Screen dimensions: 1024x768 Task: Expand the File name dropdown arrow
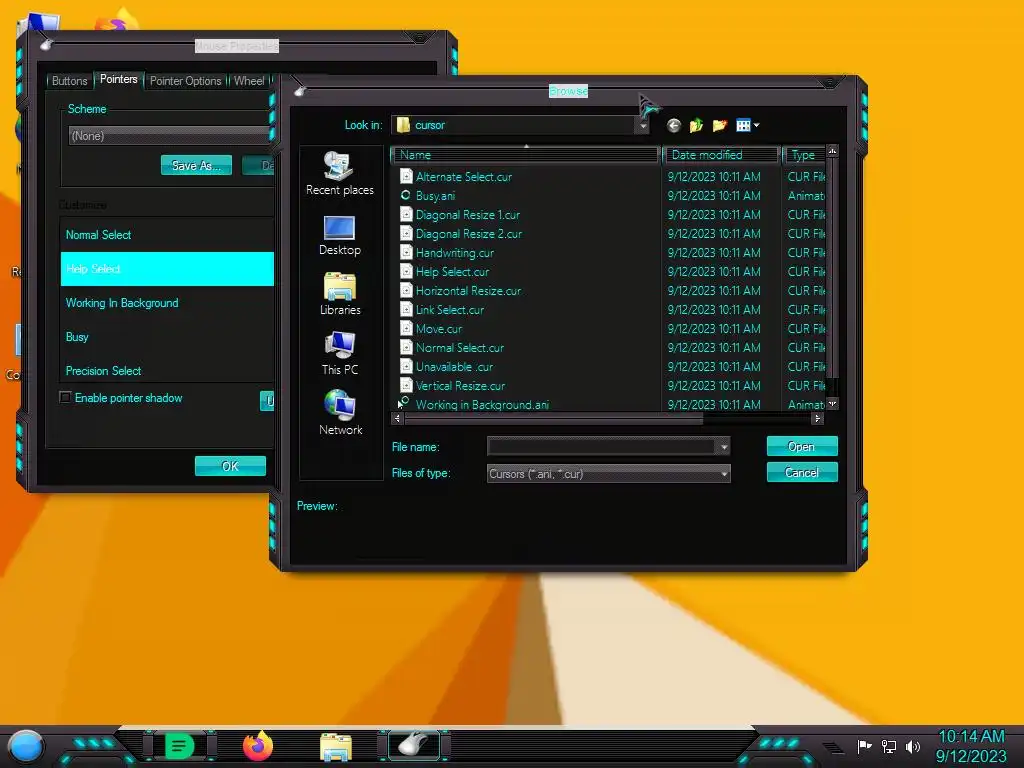click(724, 447)
